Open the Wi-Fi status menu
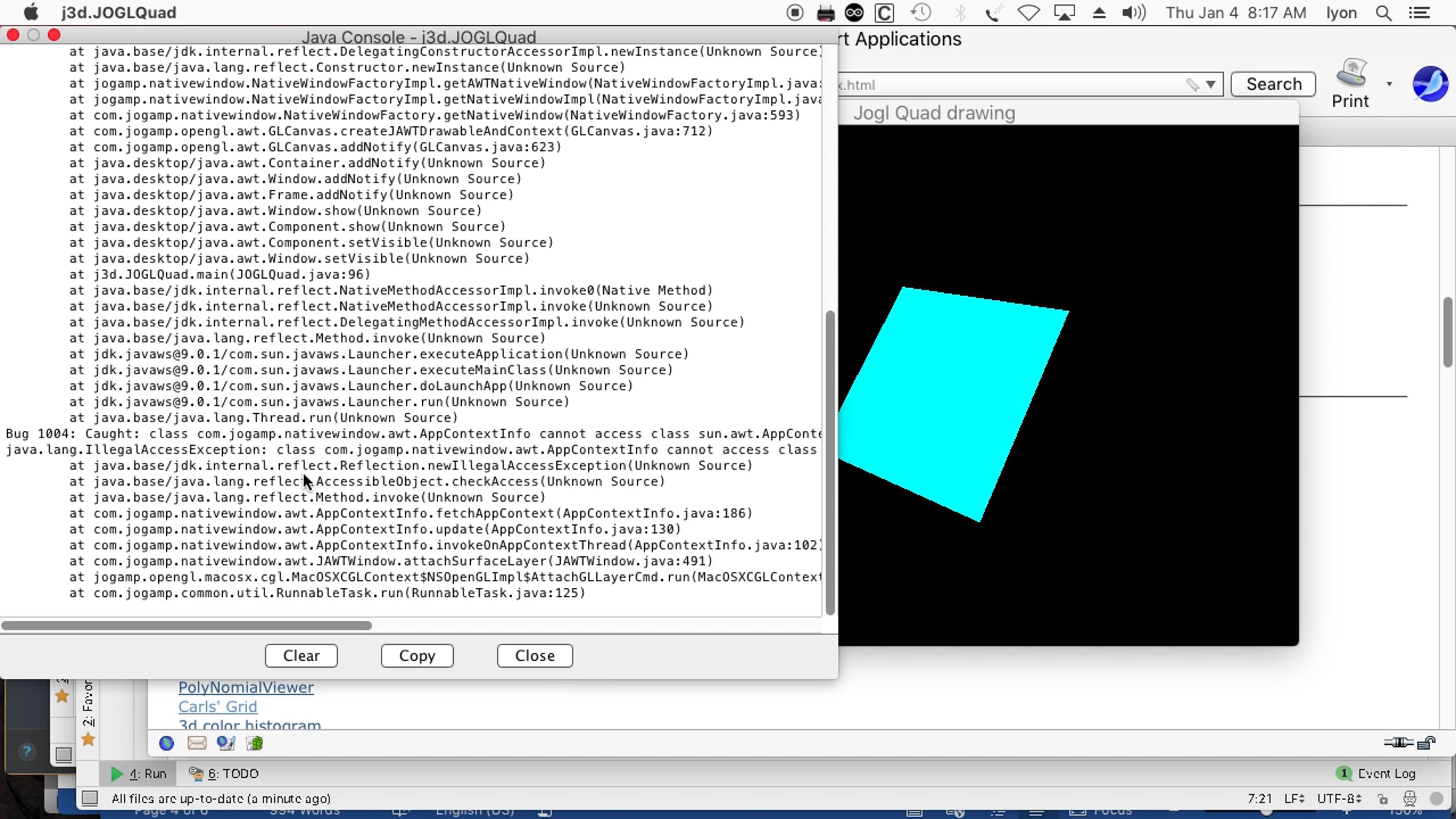 click(x=1028, y=12)
